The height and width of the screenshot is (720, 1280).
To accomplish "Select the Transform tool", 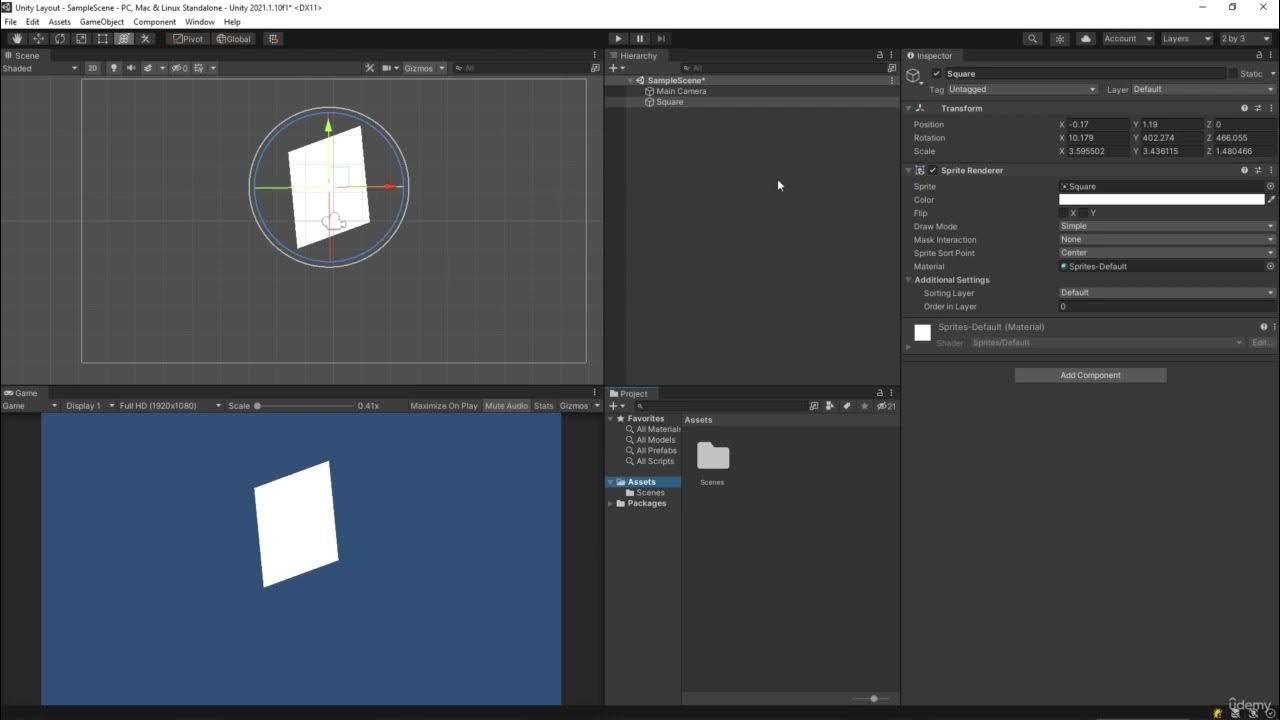I will coord(124,39).
